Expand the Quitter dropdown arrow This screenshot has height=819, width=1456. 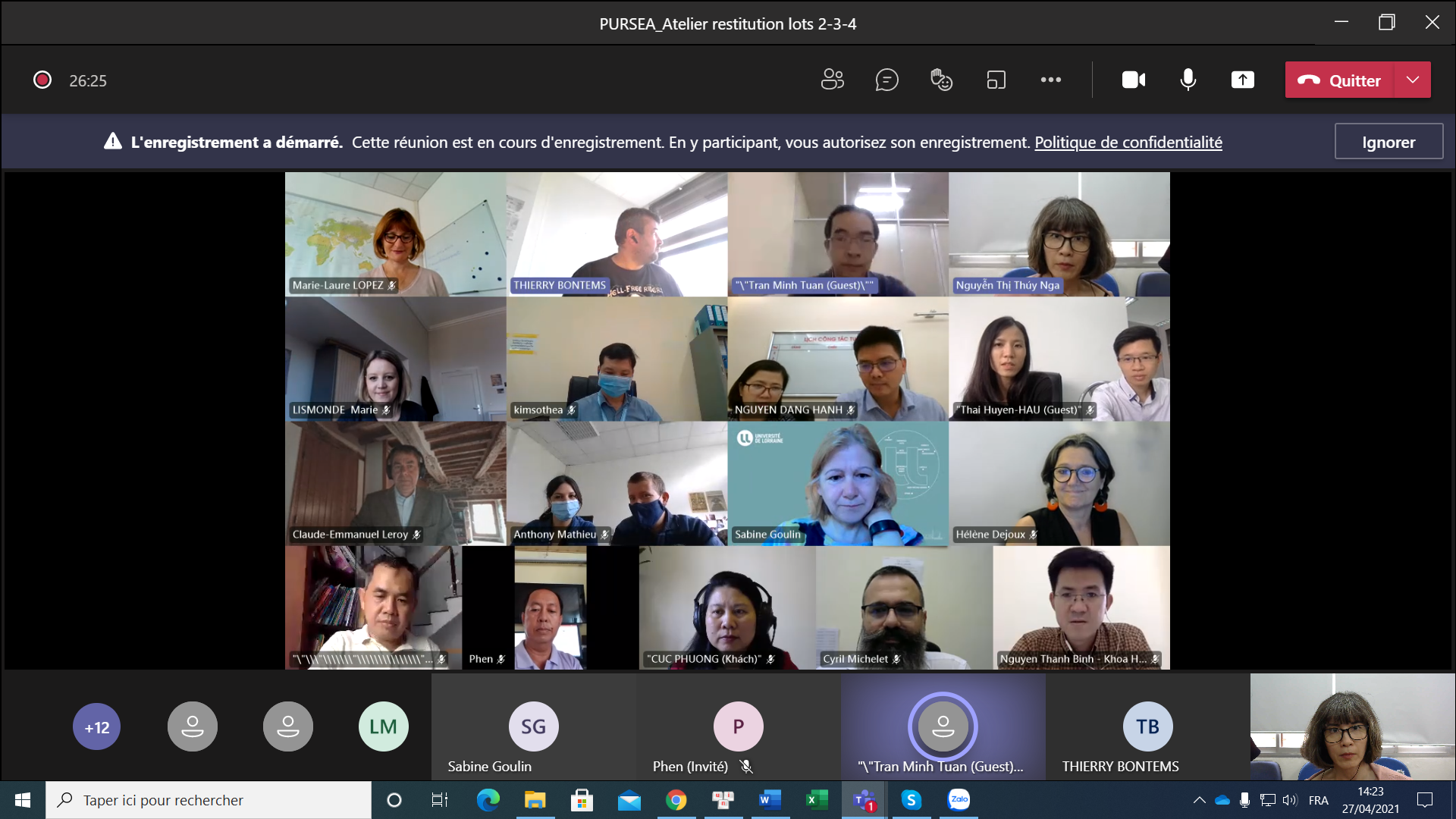coord(1412,80)
